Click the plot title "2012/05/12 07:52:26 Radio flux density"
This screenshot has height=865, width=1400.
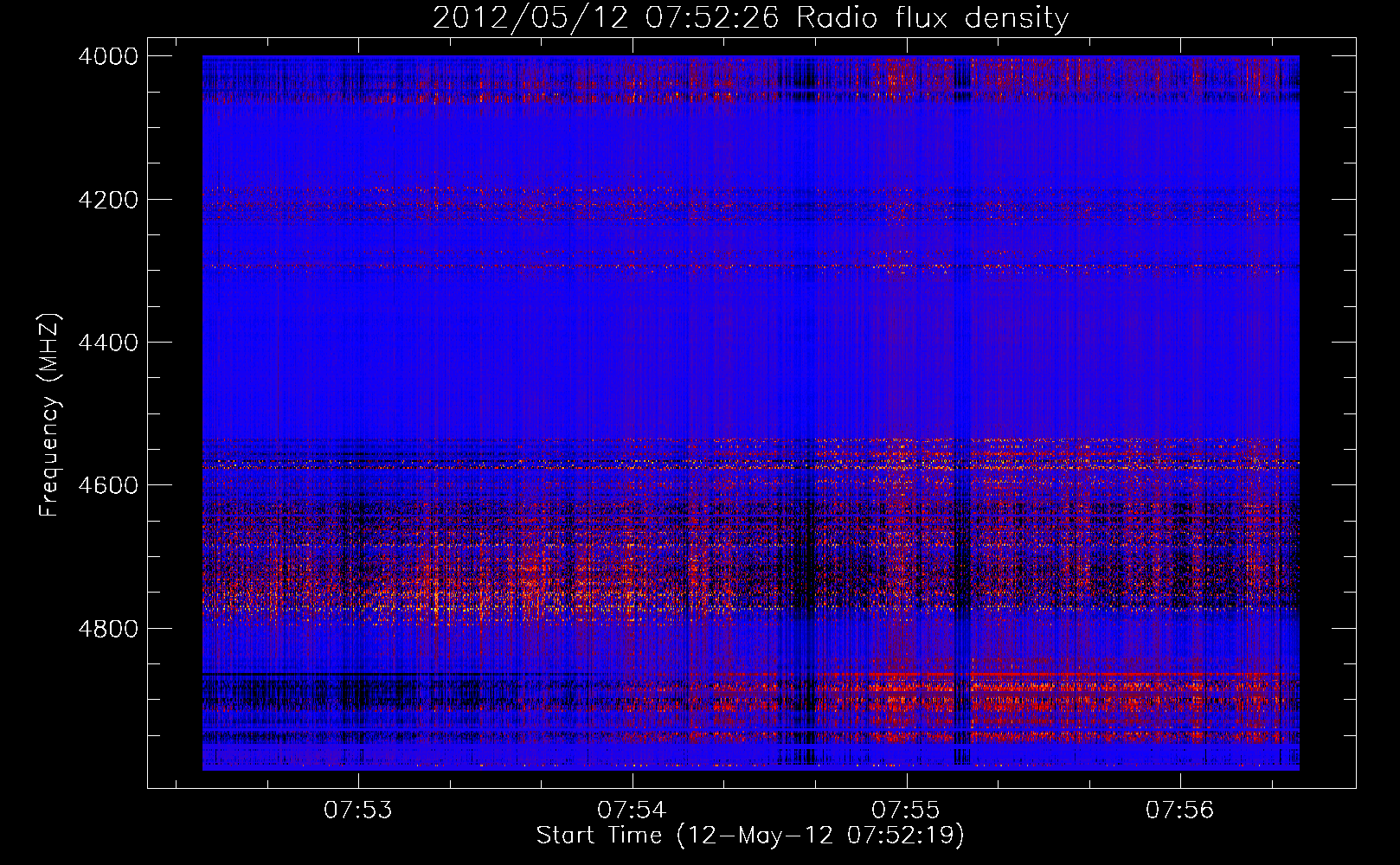tap(750, 18)
